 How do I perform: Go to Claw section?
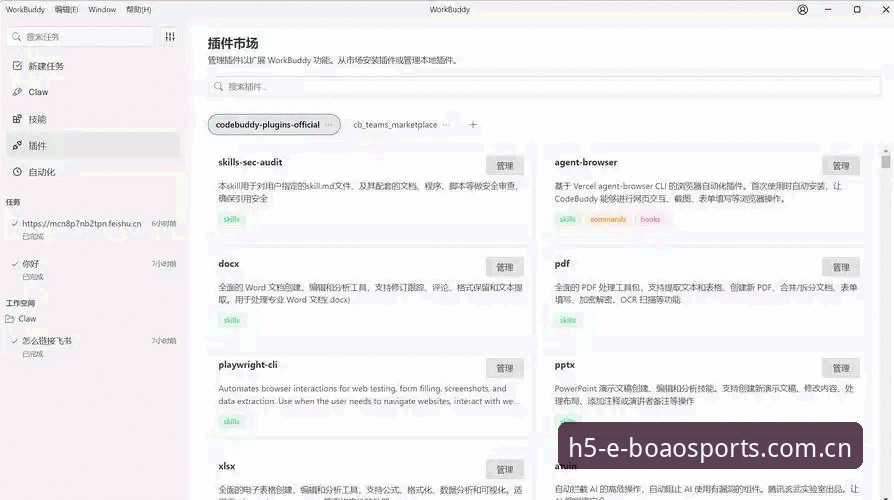(93, 92)
